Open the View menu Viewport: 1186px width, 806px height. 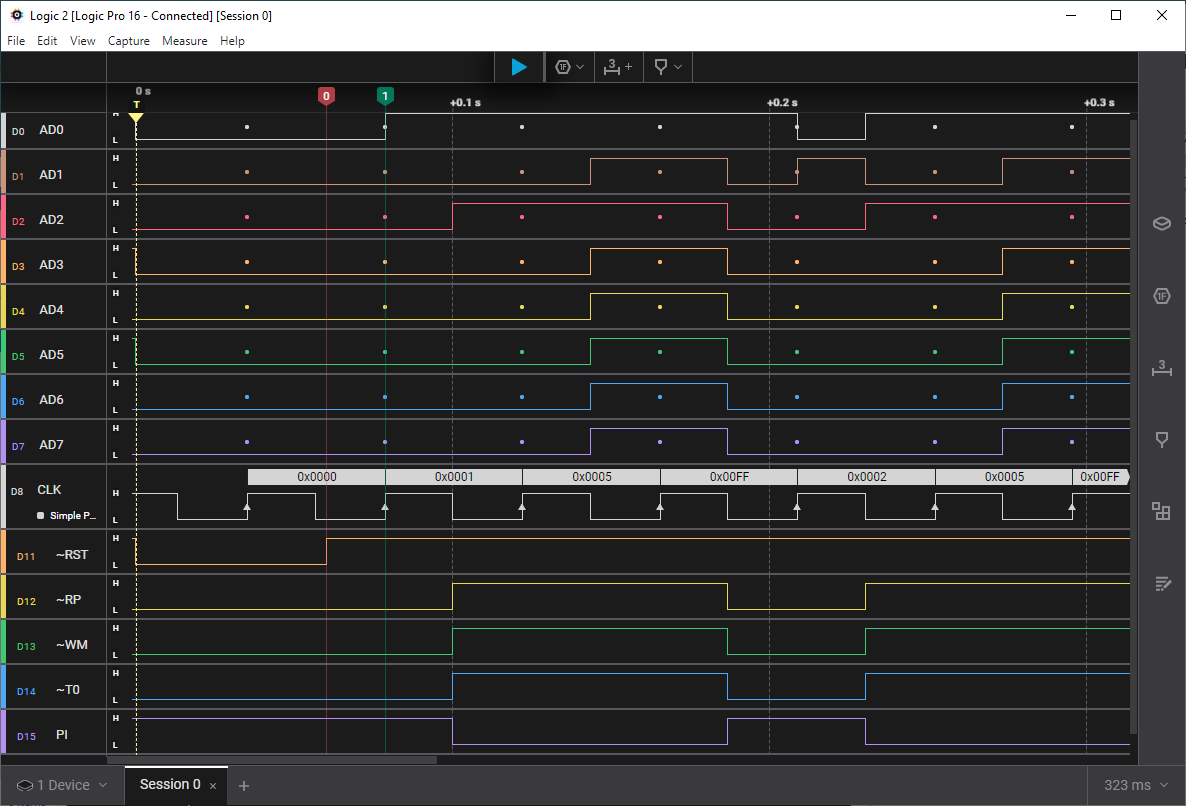[x=82, y=41]
